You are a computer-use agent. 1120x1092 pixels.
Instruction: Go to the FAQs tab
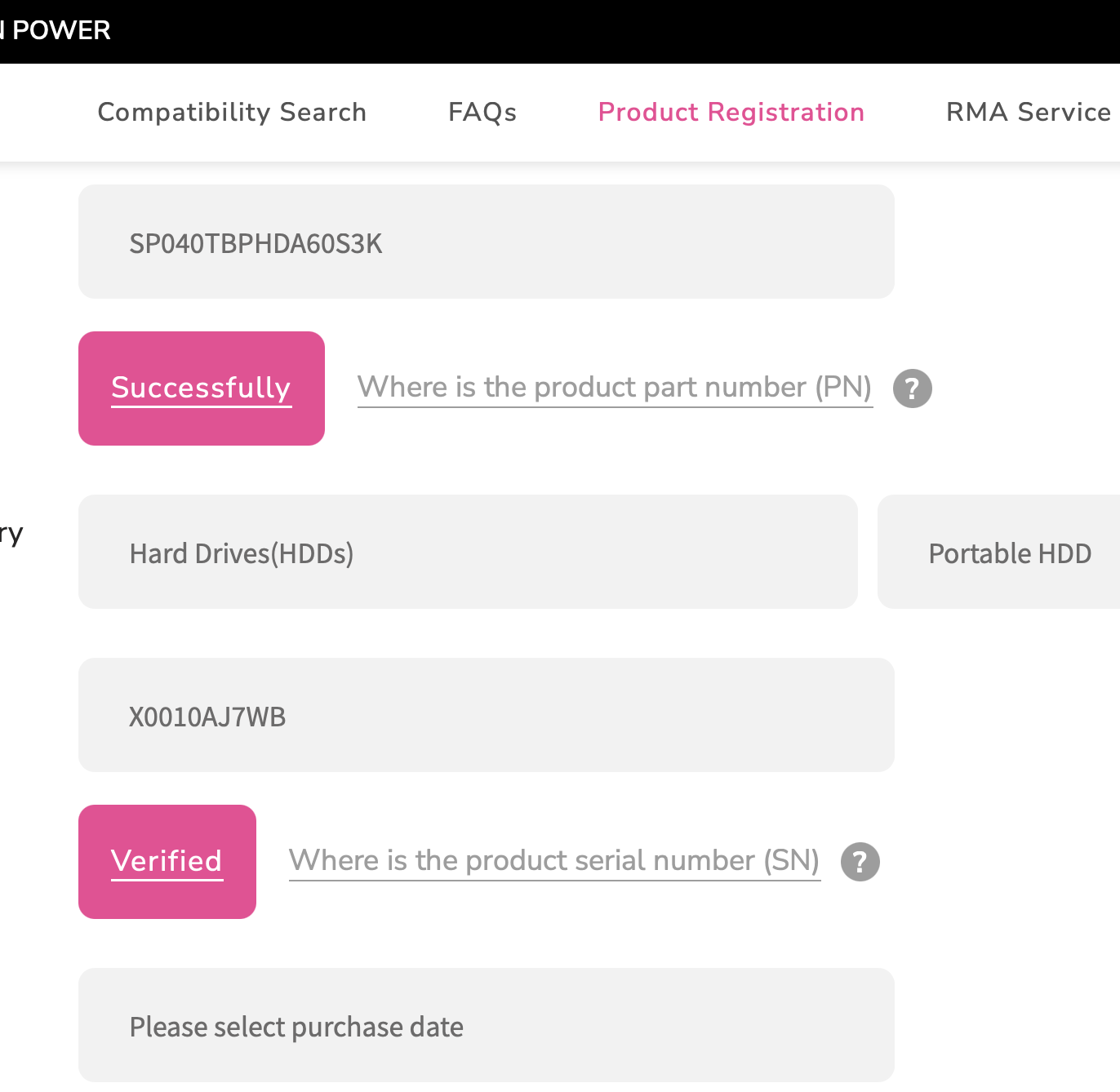pyautogui.click(x=482, y=112)
